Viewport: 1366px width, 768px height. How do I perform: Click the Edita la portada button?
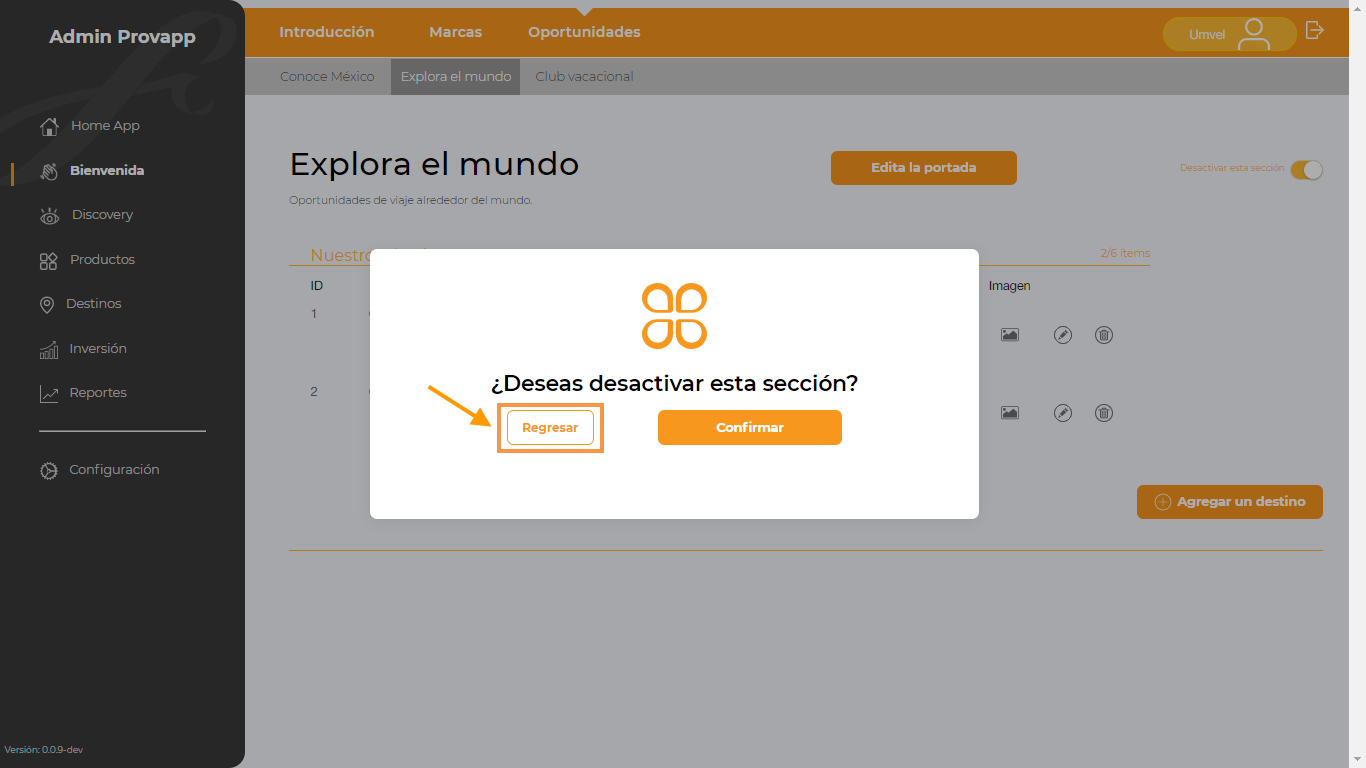(924, 168)
